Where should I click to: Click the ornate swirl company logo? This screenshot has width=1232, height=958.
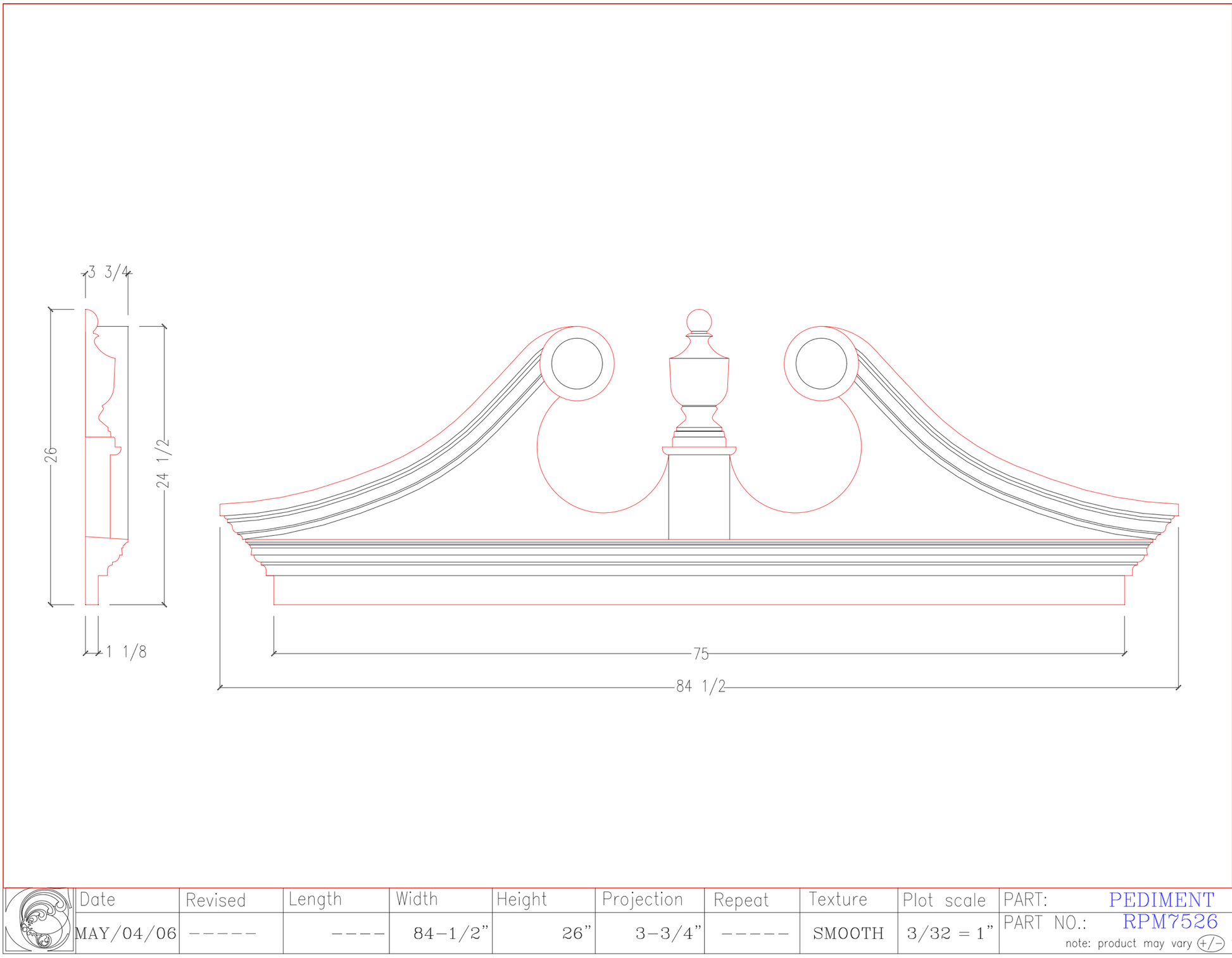click(39, 921)
